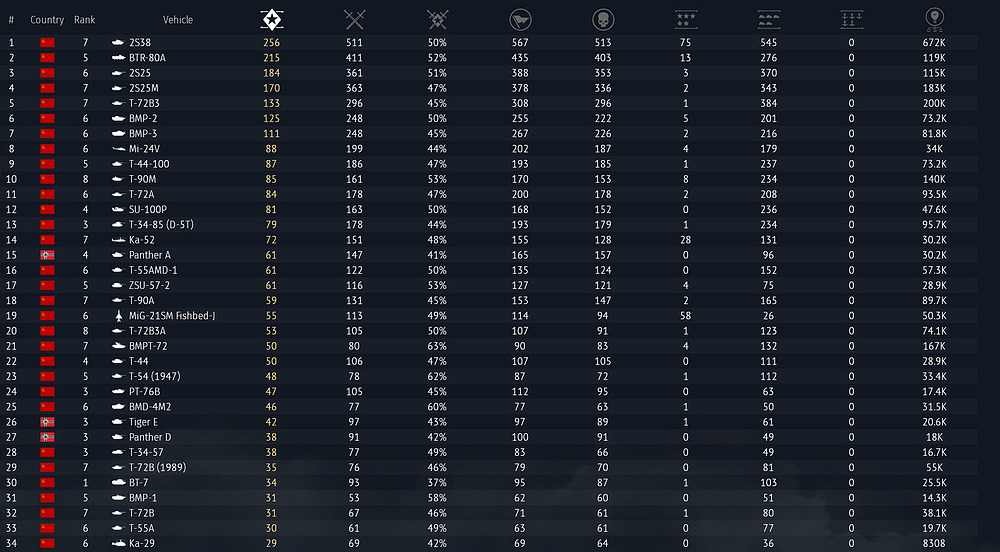Click the flag icon in Panther A row
Image resolution: width=1000 pixels, height=552 pixels.
click(47, 255)
